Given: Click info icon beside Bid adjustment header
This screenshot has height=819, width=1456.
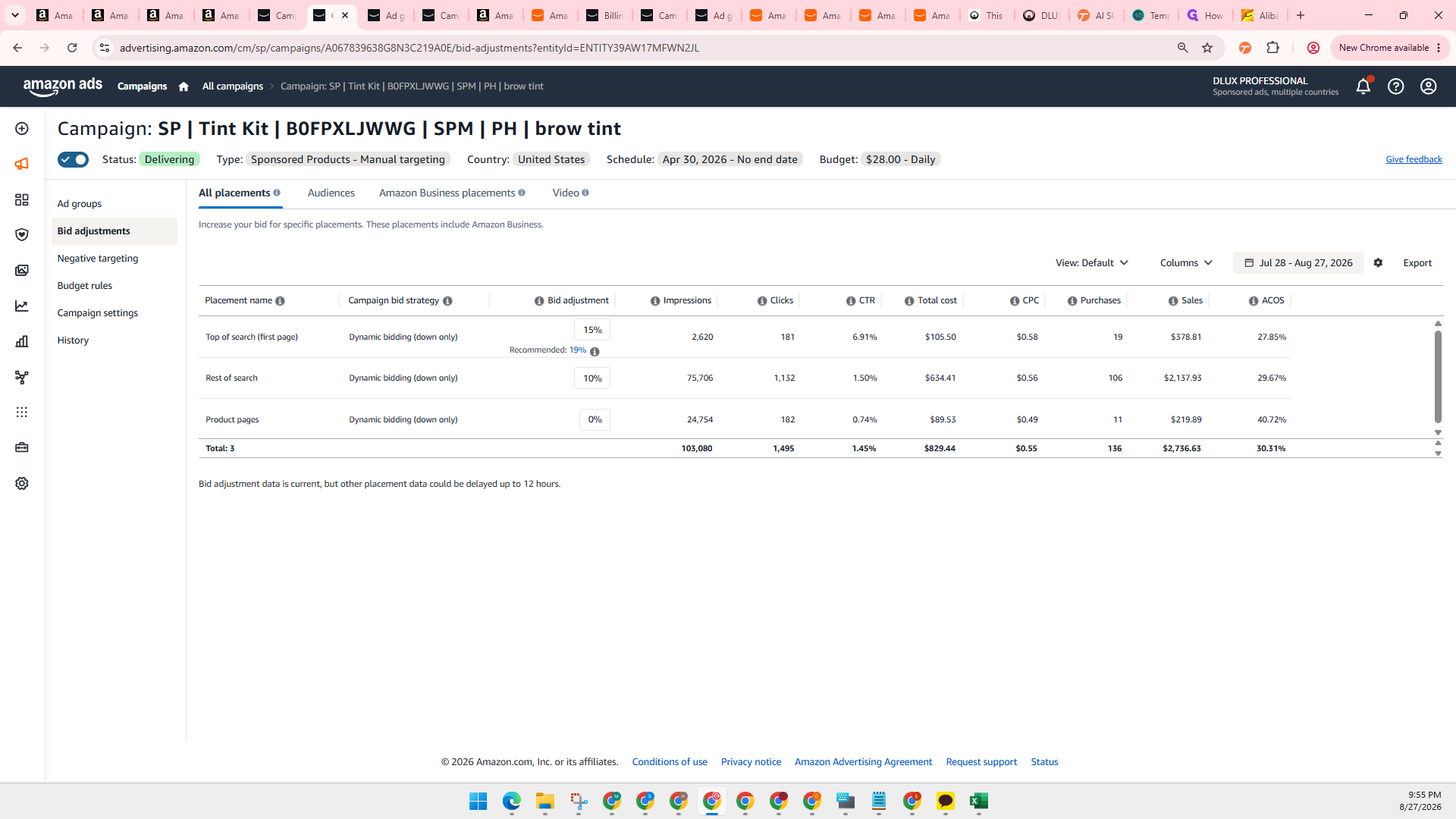Looking at the screenshot, I should point(539,301).
